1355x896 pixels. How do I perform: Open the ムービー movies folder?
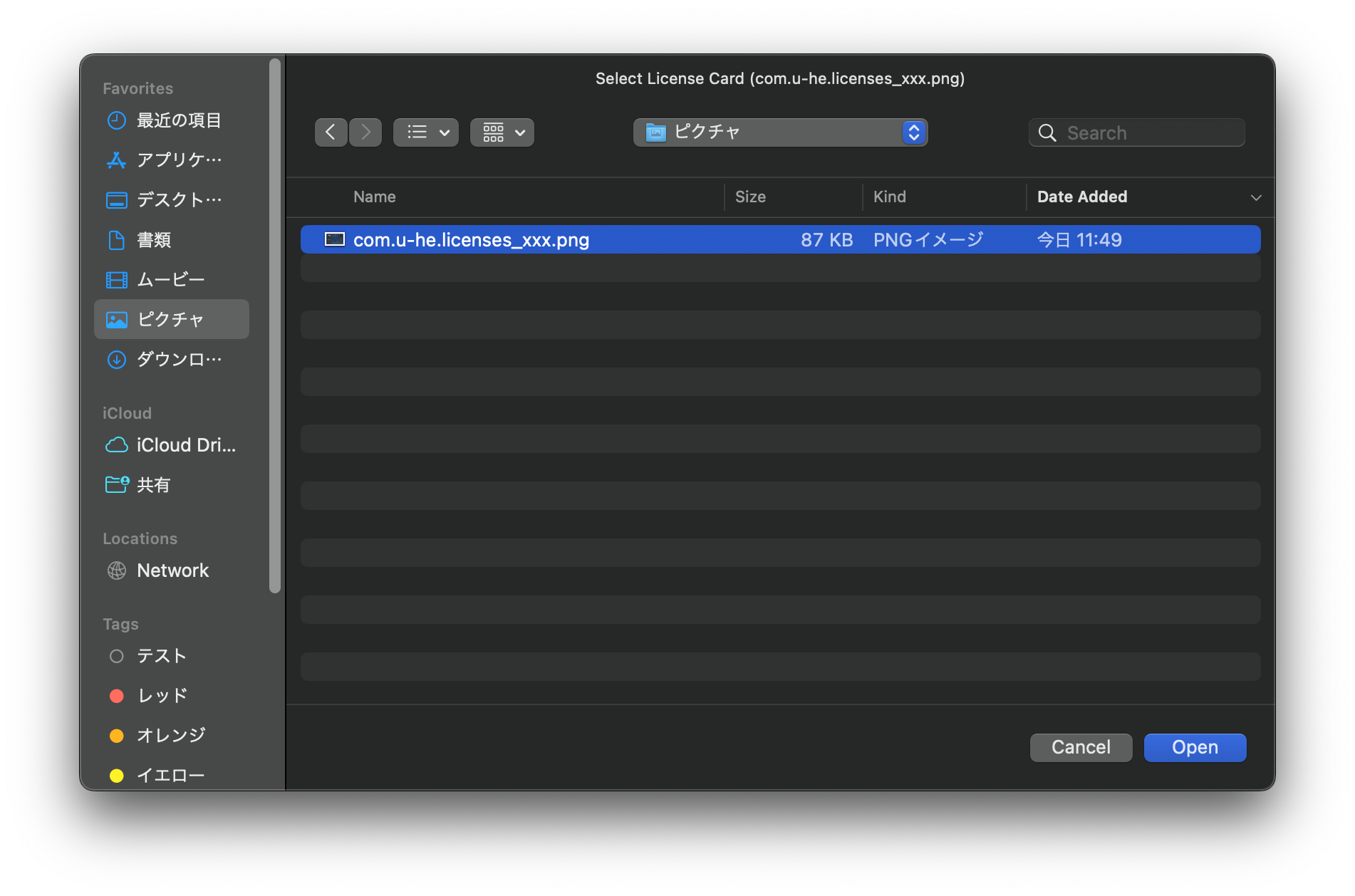coord(171,280)
